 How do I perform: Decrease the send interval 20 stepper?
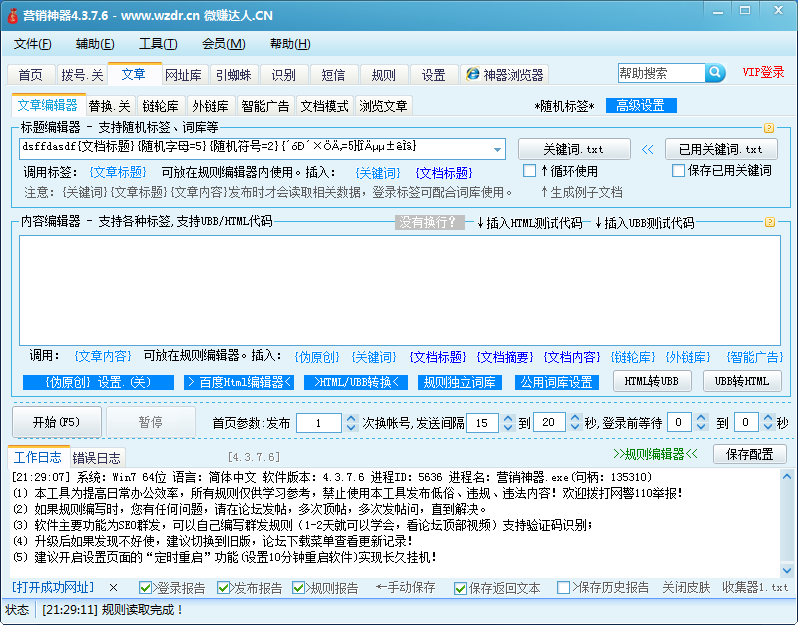click(x=575, y=428)
